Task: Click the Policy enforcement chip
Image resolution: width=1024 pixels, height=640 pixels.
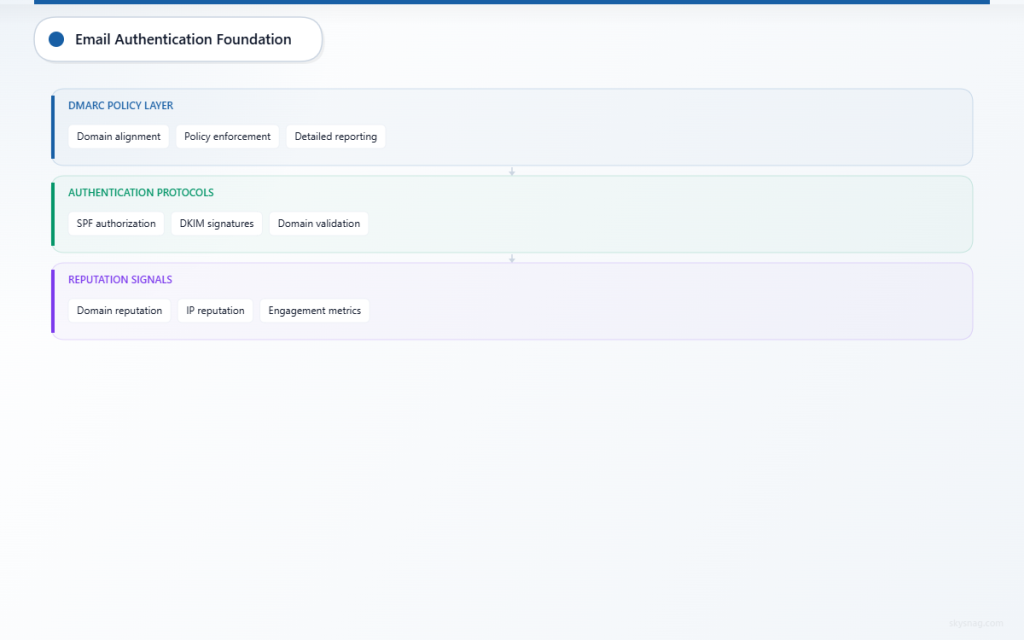Action: tap(227, 136)
